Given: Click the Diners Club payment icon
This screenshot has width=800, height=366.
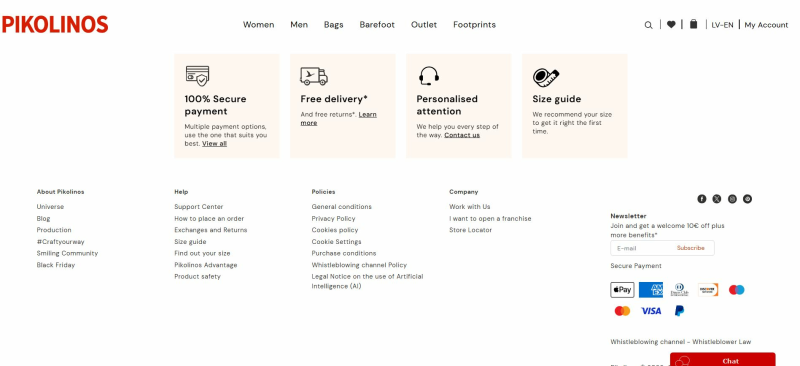Looking at the screenshot, I should [x=680, y=290].
